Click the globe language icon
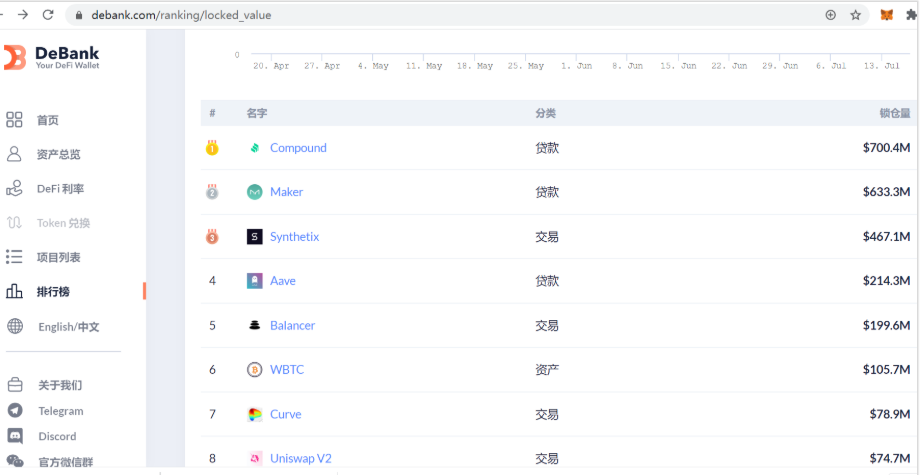This screenshot has height=475, width=923. tap(15, 326)
